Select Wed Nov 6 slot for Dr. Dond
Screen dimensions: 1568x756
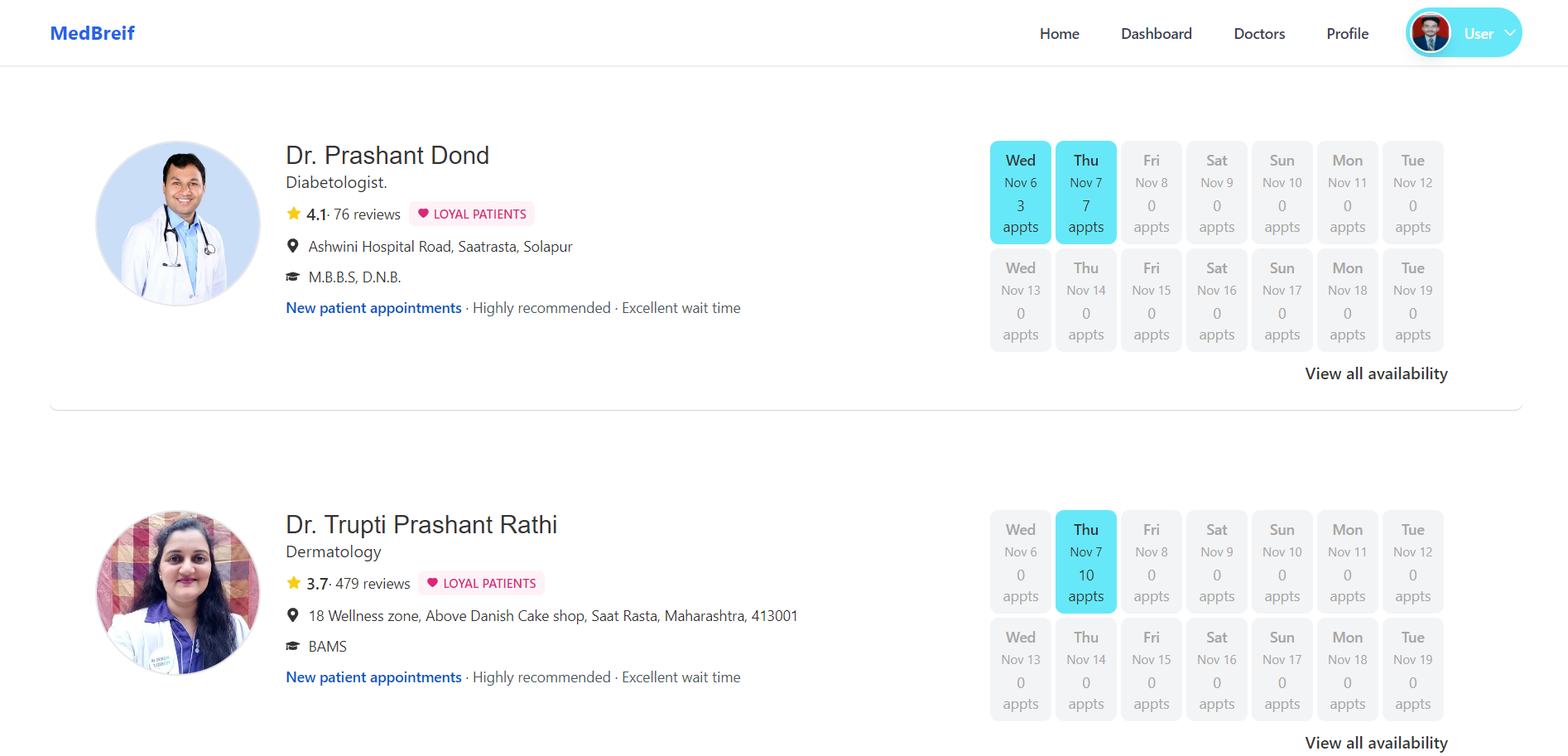point(1020,192)
